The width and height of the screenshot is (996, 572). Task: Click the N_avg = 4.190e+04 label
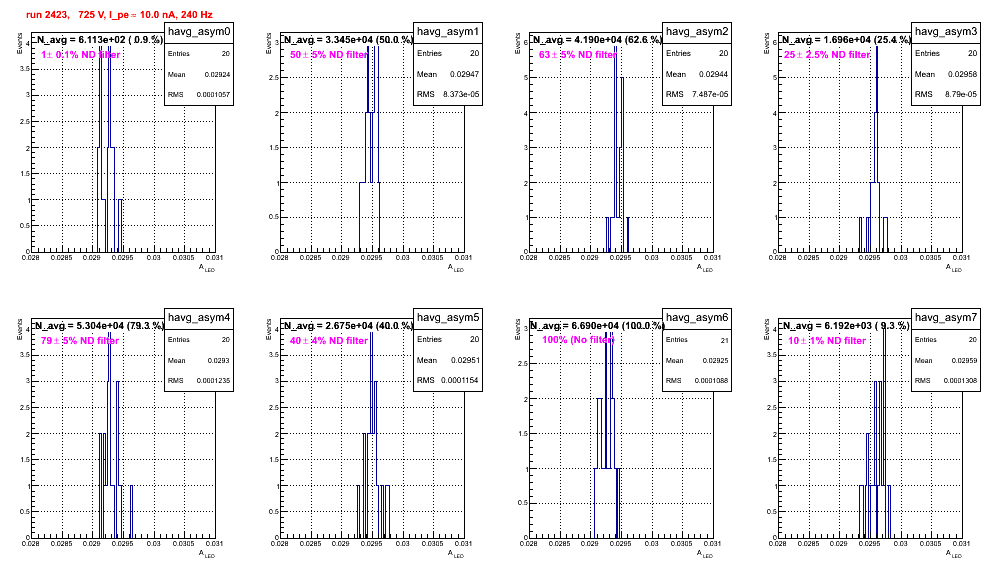coord(598,40)
